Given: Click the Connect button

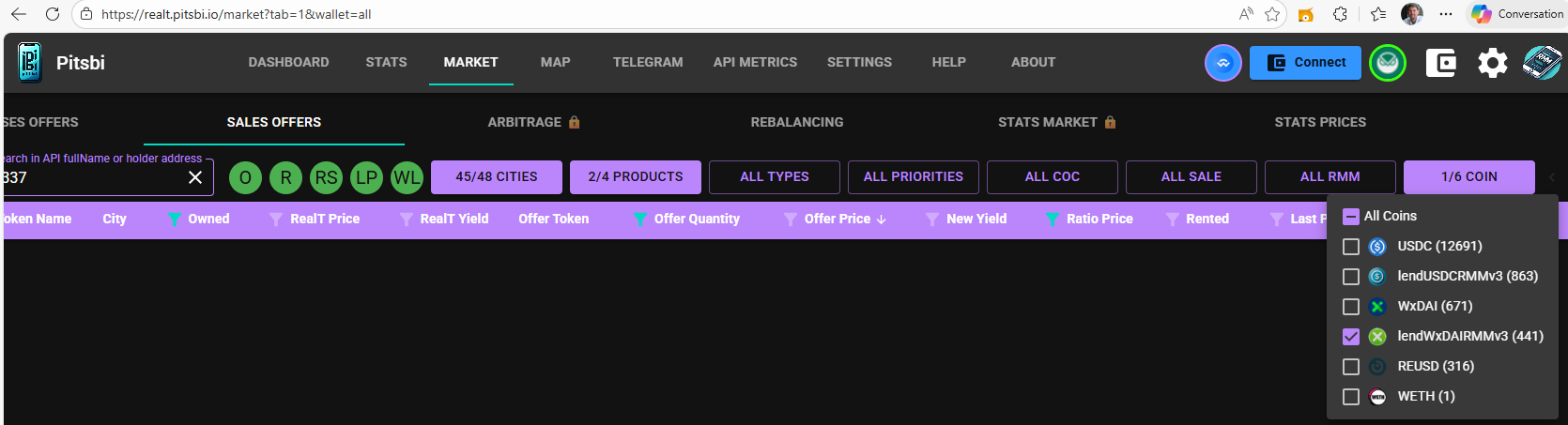Looking at the screenshot, I should point(1305,63).
